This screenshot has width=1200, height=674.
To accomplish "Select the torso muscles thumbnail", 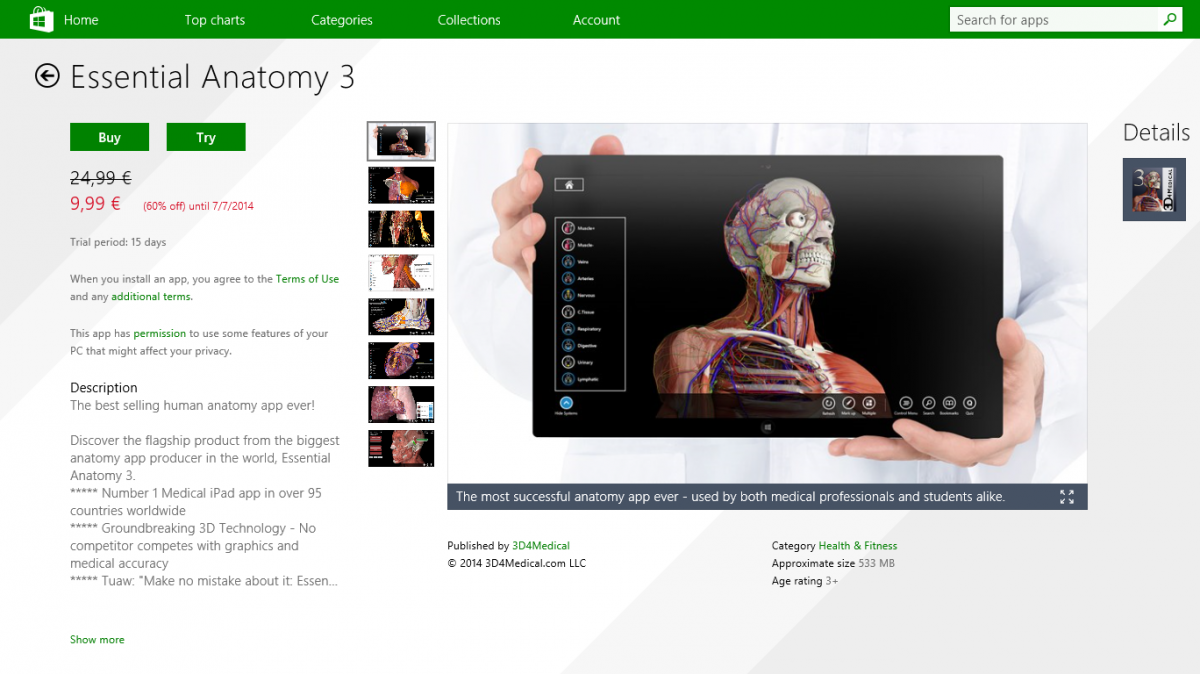I will click(401, 185).
